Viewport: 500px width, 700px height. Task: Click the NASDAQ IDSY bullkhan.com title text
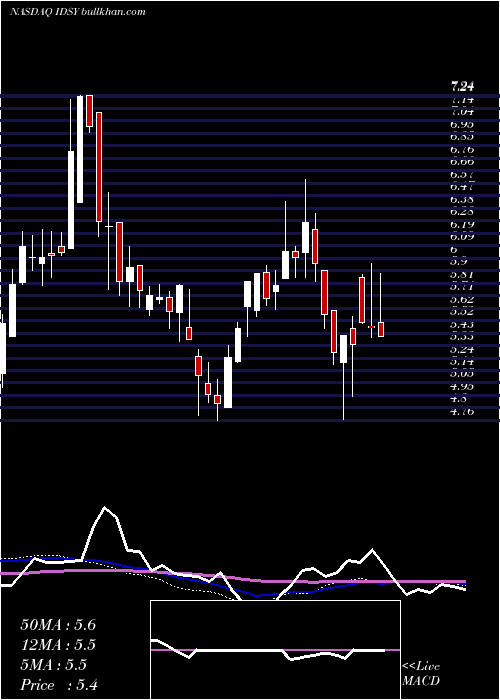77,12
